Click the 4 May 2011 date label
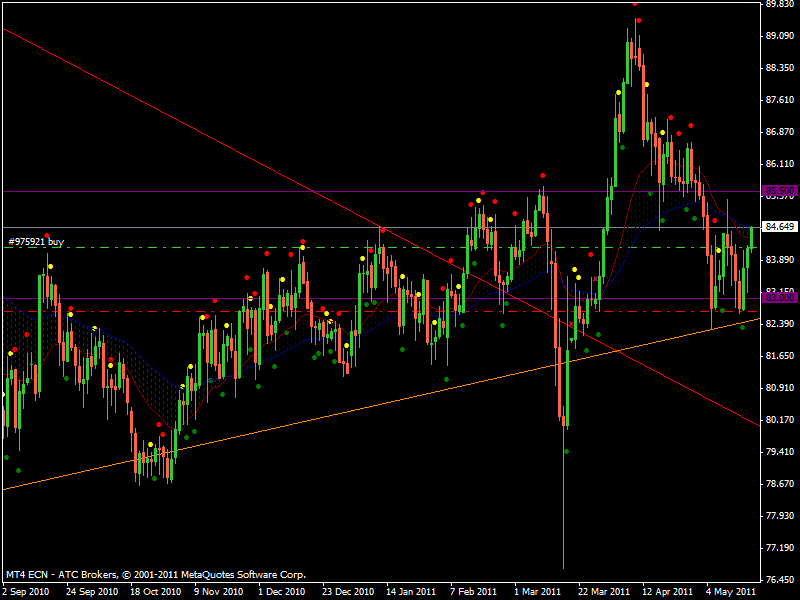The image size is (800, 600). click(731, 592)
